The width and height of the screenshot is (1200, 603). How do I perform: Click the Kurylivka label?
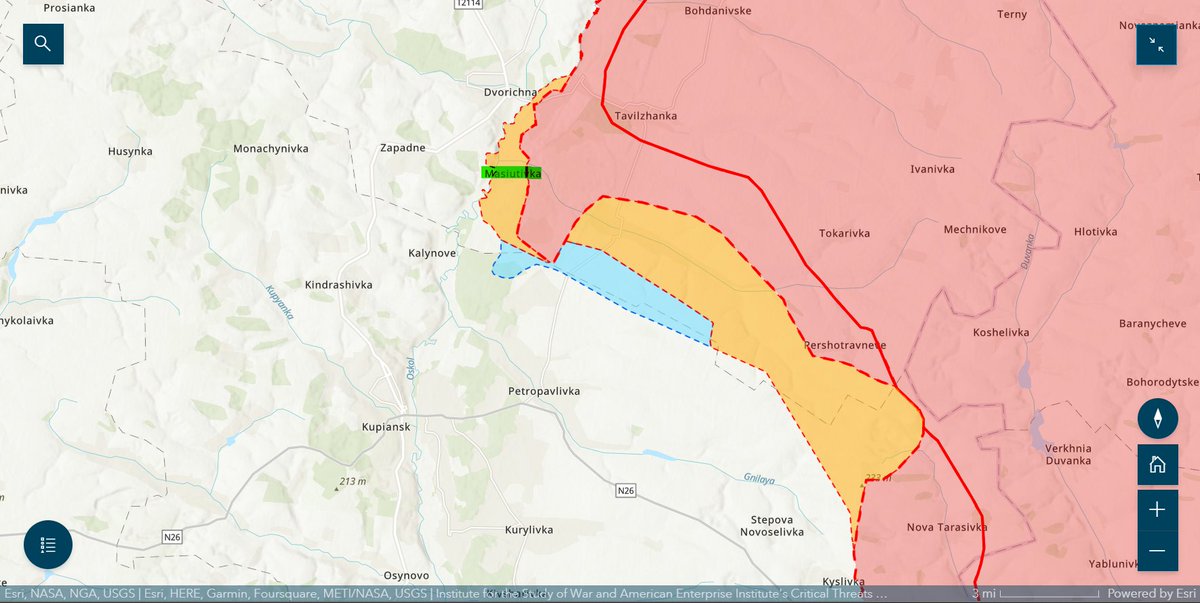(529, 529)
